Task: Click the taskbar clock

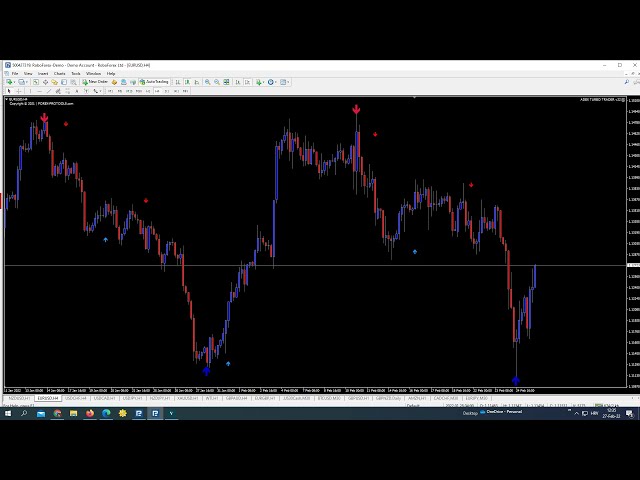Action: pos(610,412)
